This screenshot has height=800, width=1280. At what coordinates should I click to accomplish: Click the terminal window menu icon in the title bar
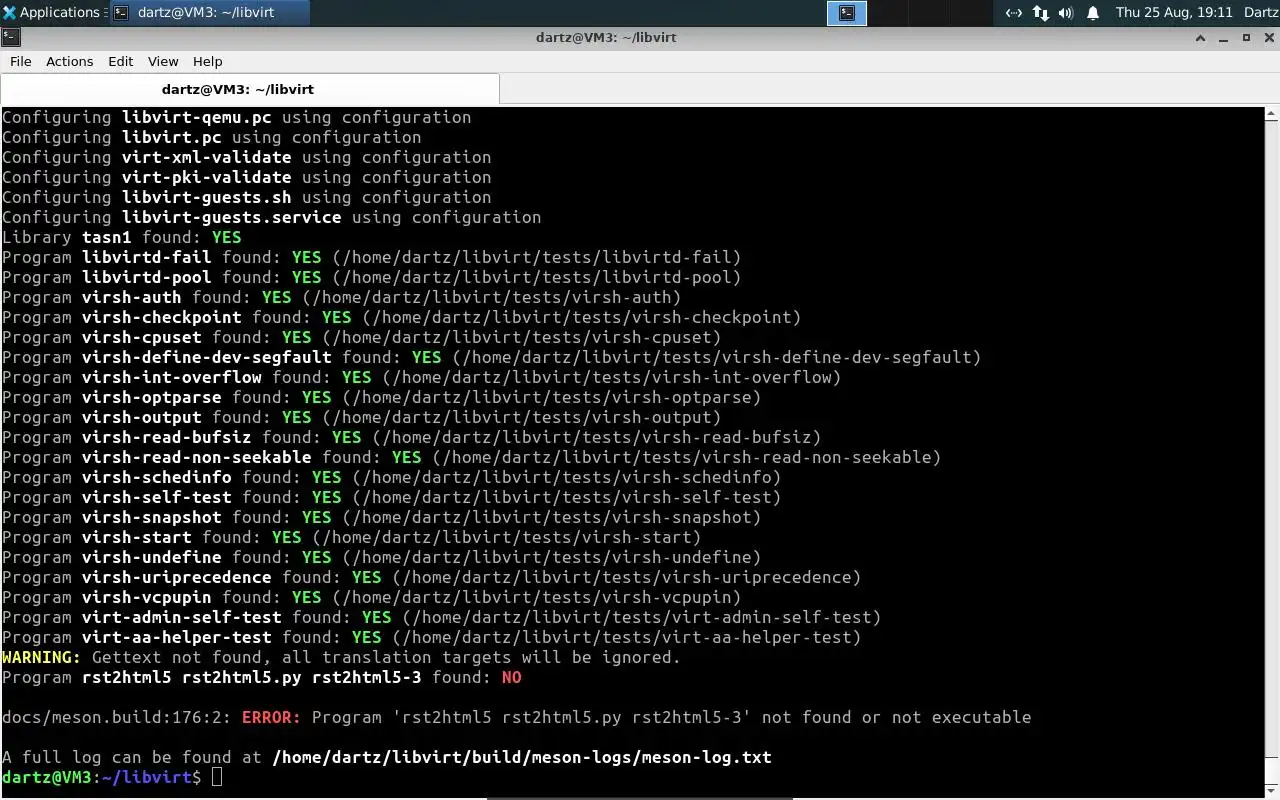point(10,37)
